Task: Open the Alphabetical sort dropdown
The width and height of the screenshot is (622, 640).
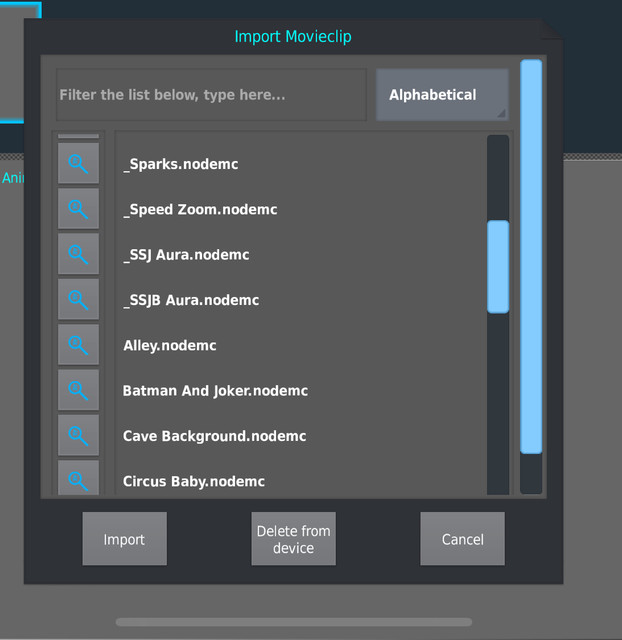Action: point(442,95)
